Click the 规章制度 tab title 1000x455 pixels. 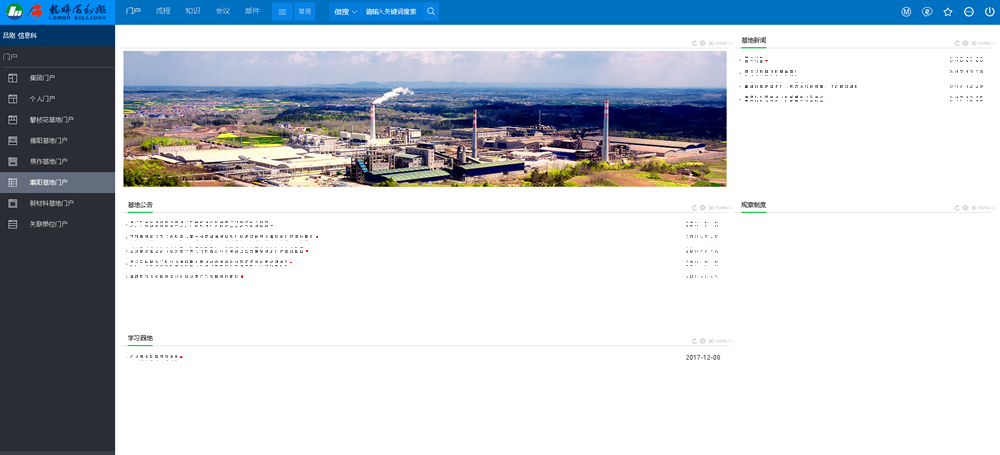pyautogui.click(x=753, y=205)
